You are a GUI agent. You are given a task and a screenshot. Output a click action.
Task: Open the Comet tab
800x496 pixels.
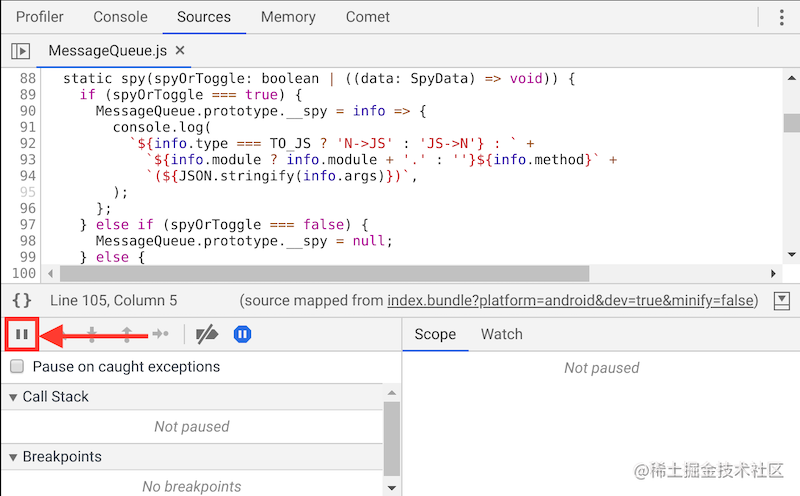(367, 17)
